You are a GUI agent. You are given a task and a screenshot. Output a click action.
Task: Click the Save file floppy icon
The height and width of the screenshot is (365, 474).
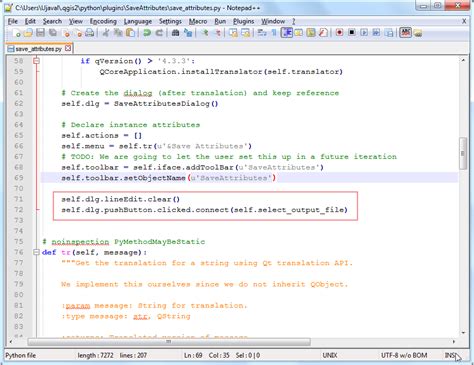pos(40,33)
